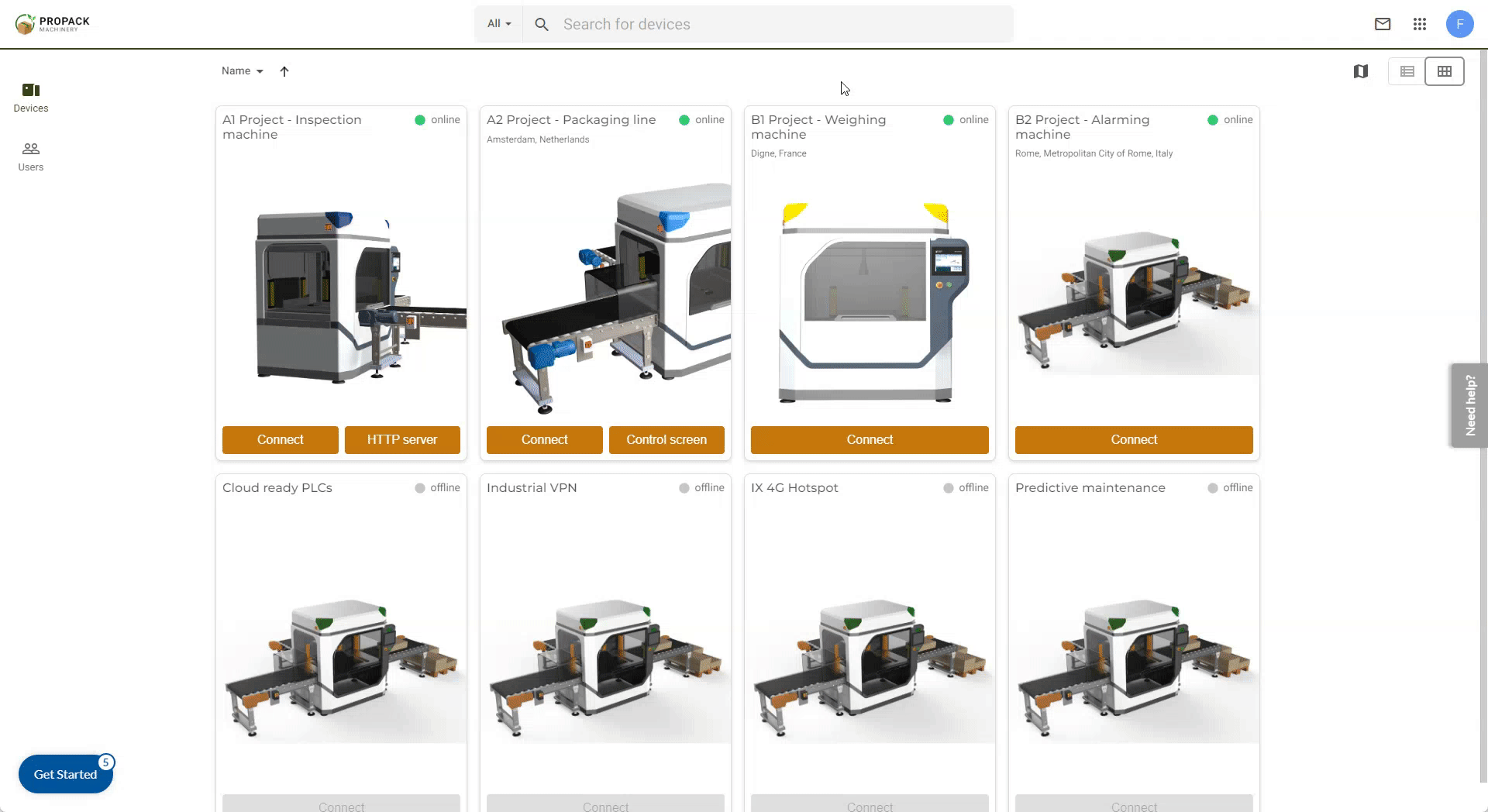Screen dimensions: 1488x812
Task: Connect to B1 Project Weighing machine
Action: pos(870,439)
